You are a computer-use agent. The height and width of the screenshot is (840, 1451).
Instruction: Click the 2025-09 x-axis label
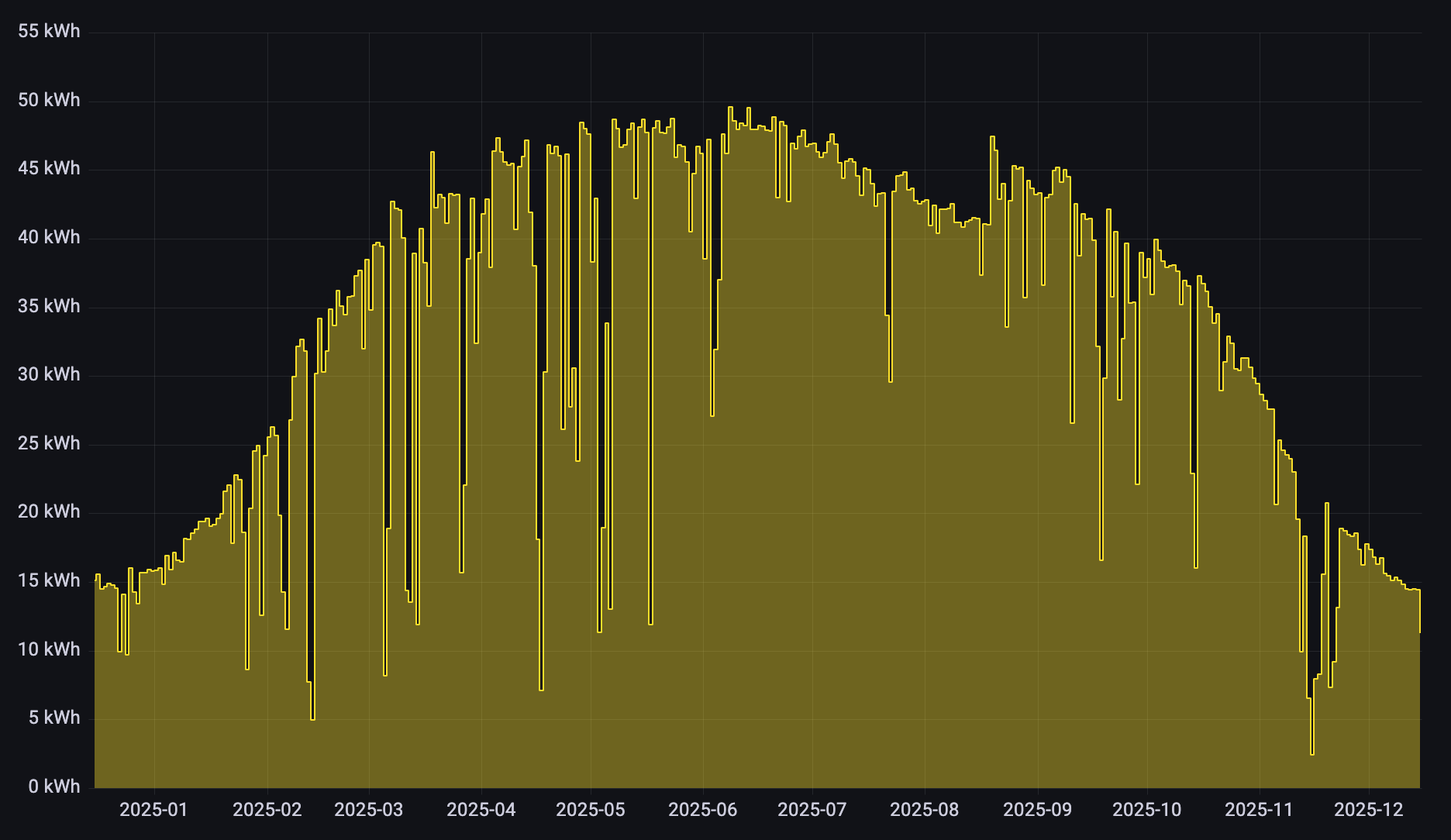click(1037, 810)
